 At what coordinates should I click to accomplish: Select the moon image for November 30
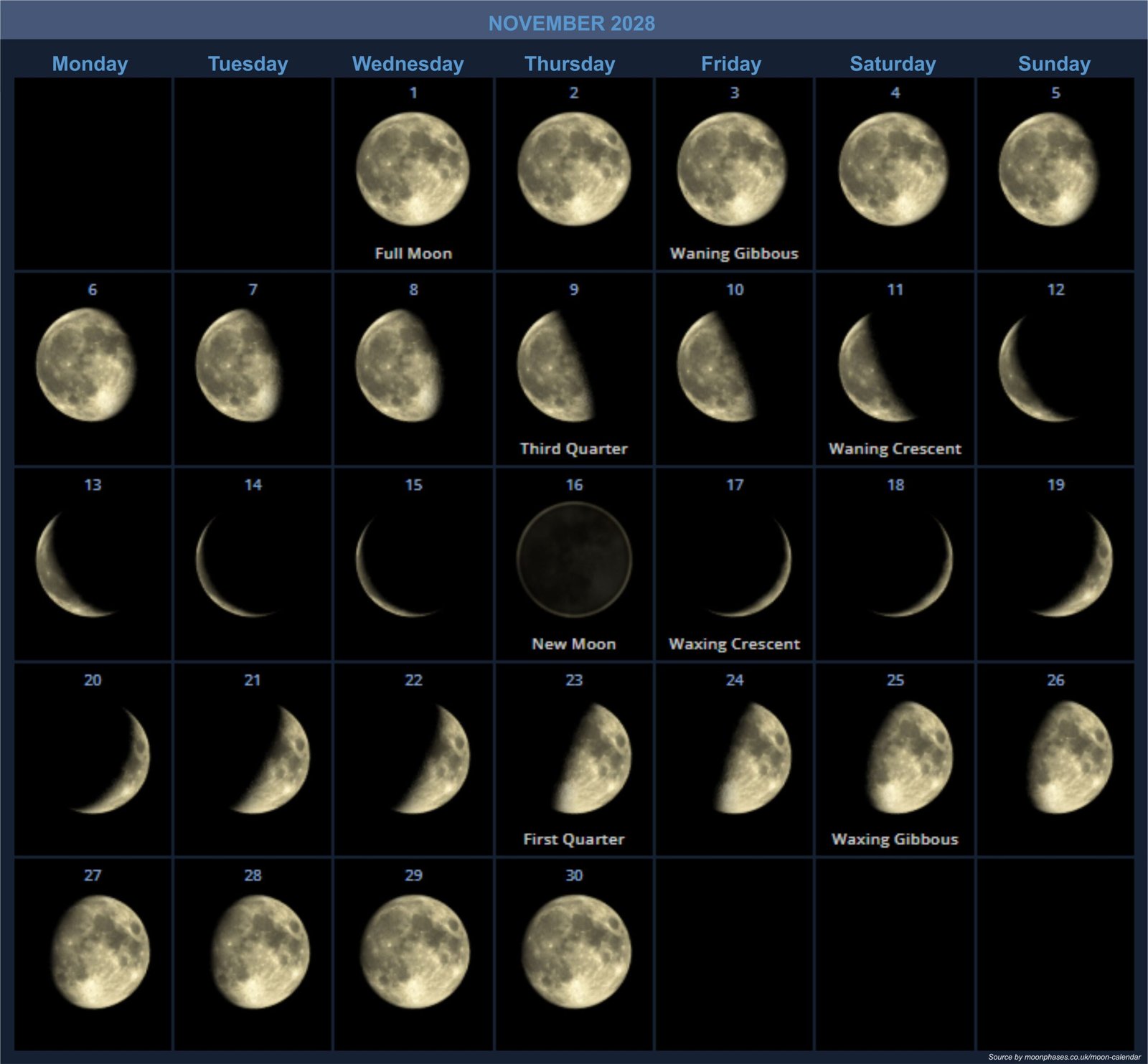pos(576,951)
